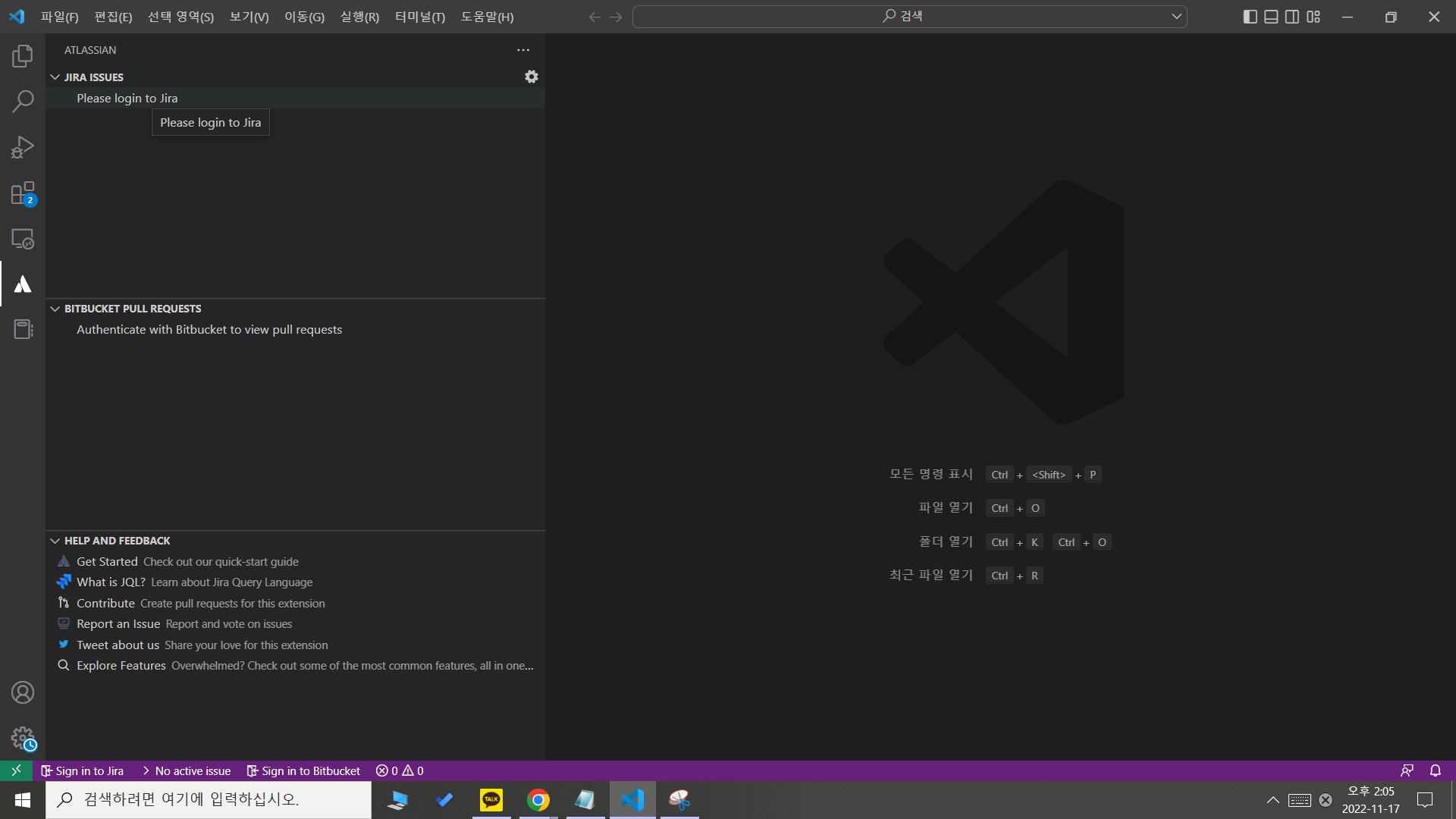The image size is (1456, 819).
Task: Open the 파일(F) menu
Action: (59, 17)
